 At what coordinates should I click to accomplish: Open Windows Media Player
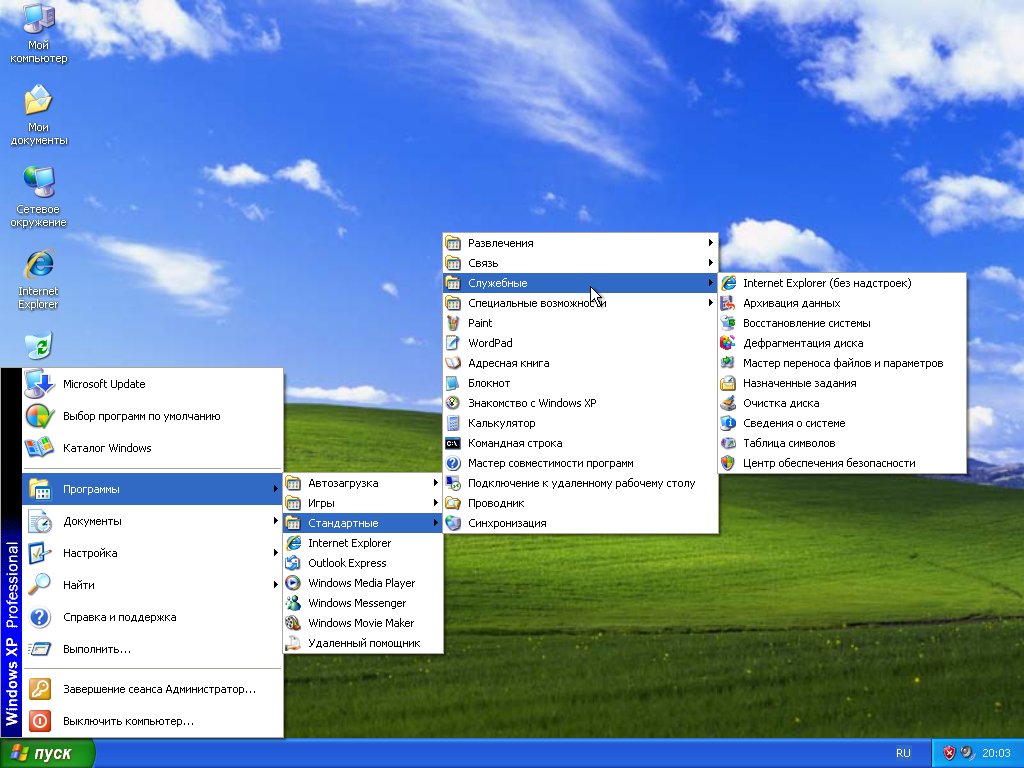361,583
